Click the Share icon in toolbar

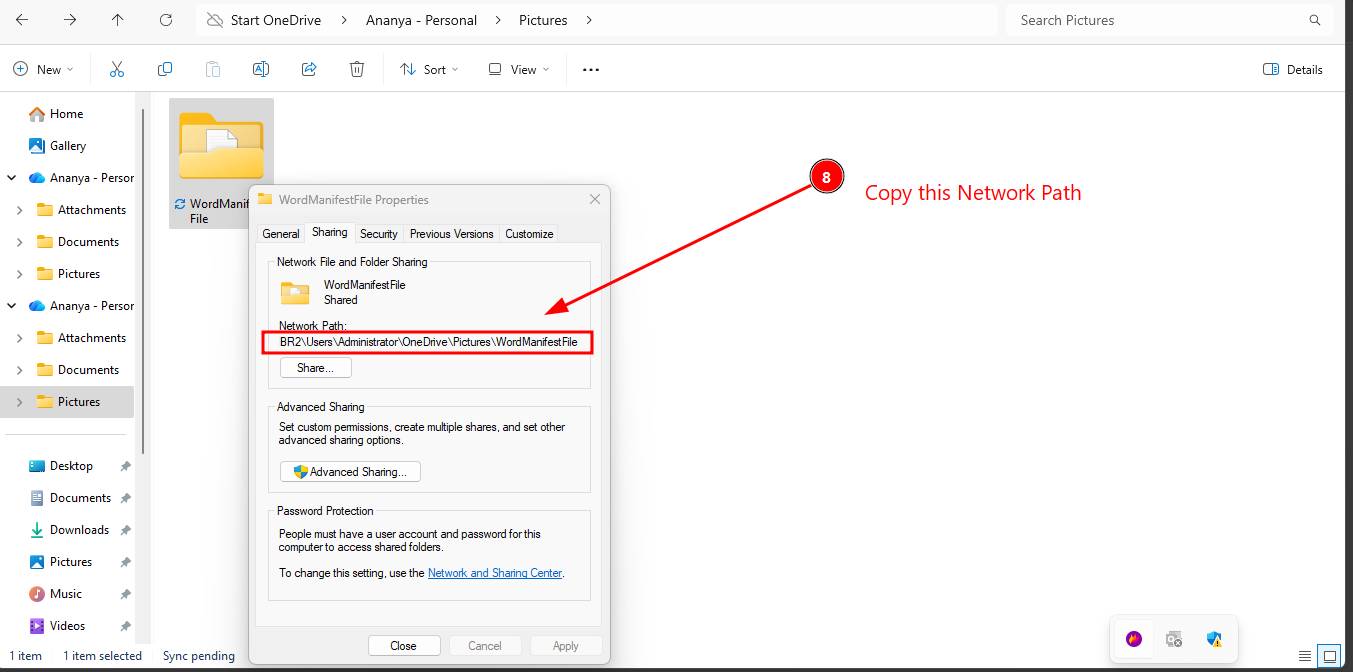(309, 69)
